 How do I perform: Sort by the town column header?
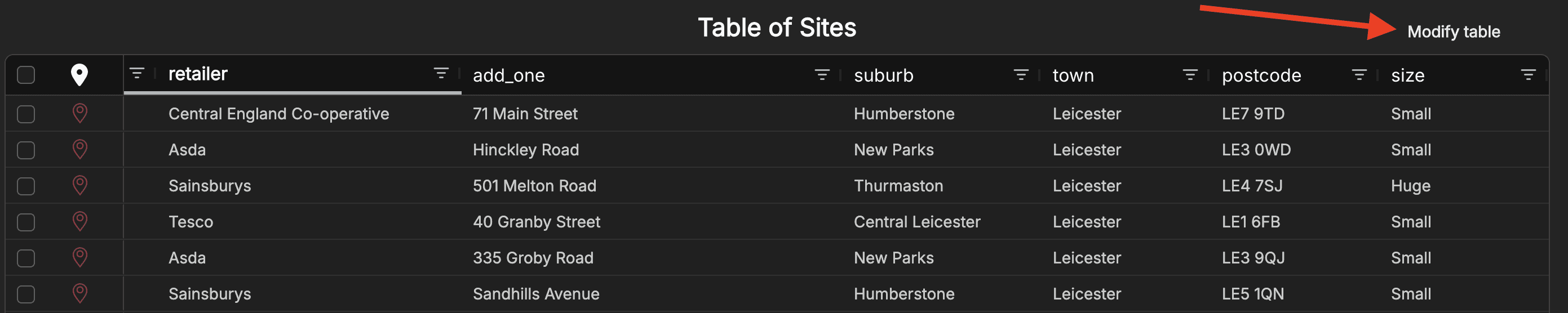1073,75
